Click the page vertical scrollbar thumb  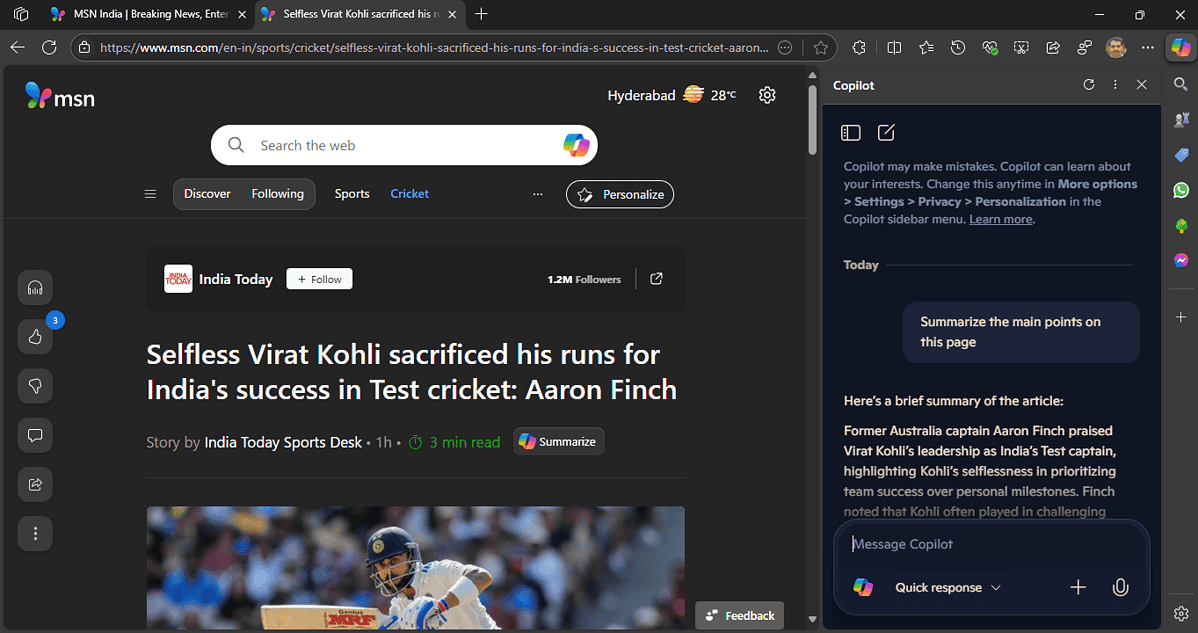pyautogui.click(x=812, y=118)
